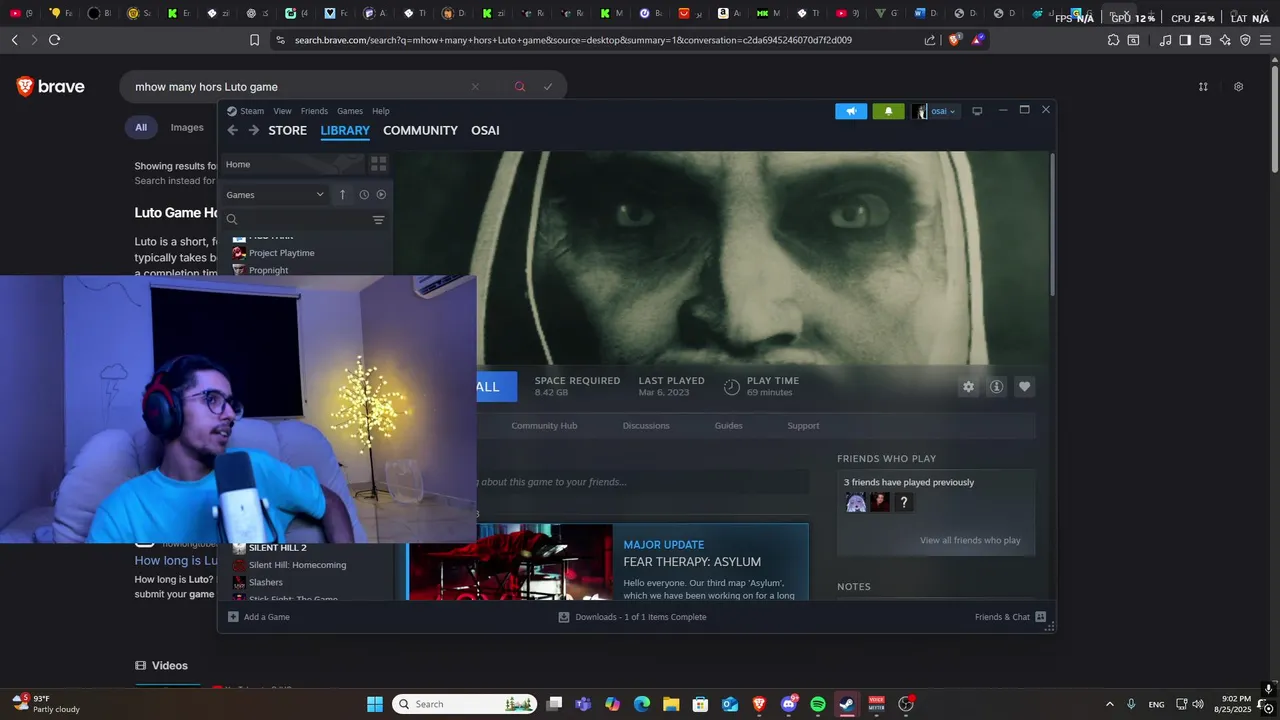
Task: Open game settings gear icon
Action: coord(968,387)
